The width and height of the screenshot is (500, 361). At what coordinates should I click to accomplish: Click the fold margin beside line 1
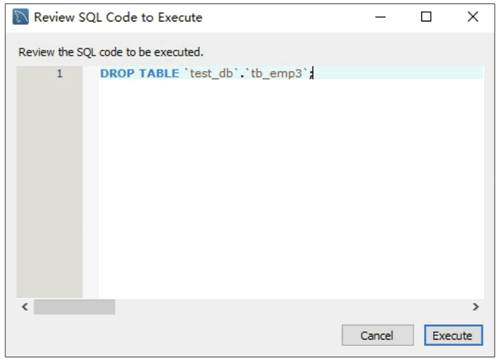(91, 73)
